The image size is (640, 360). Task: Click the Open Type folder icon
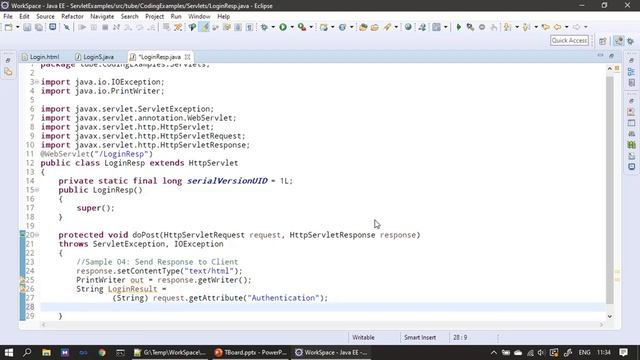pyautogui.click(x=363, y=27)
